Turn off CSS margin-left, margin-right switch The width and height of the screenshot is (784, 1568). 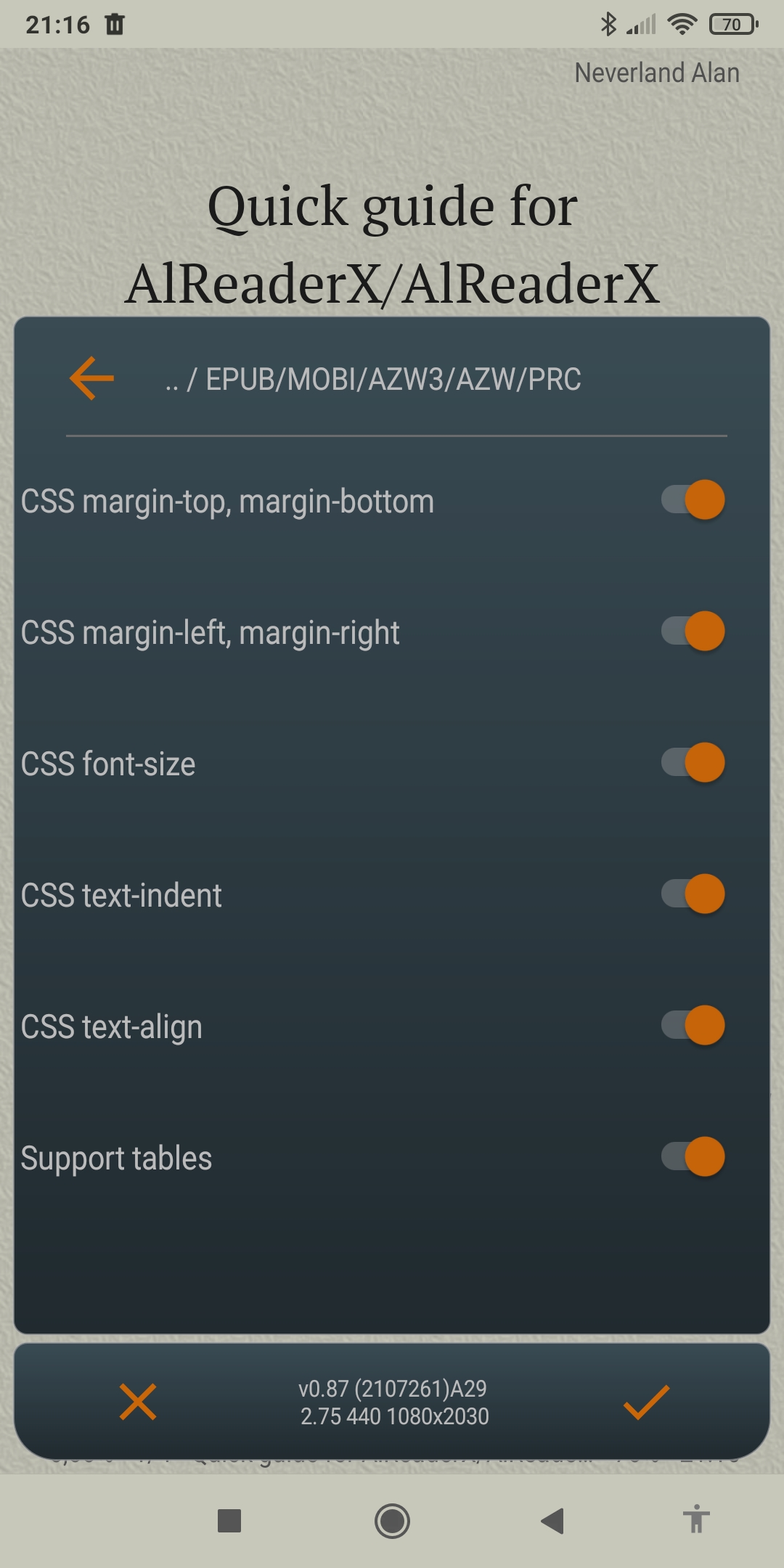point(693,632)
